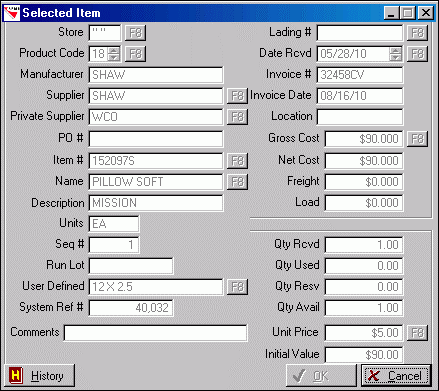
Task: Decrement Product Code with down spinner arrow
Action: pos(114,57)
